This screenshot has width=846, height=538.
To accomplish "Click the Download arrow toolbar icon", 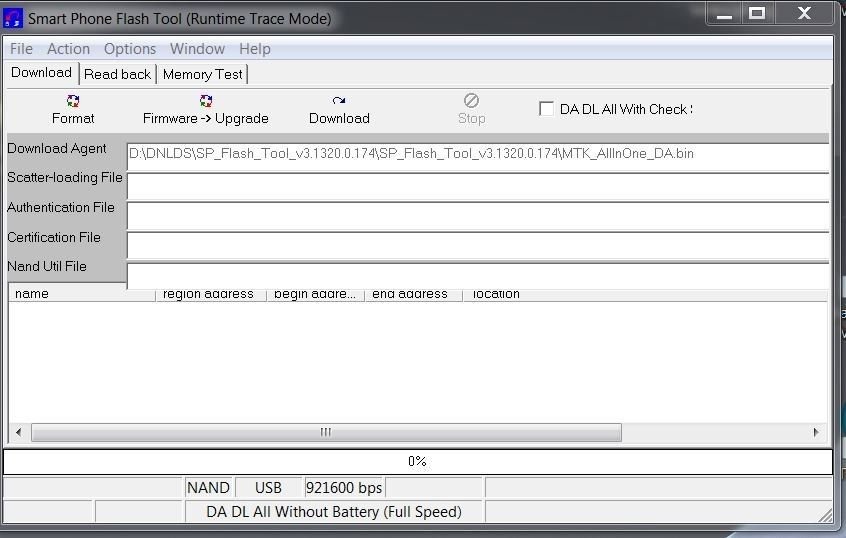I will (339, 101).
